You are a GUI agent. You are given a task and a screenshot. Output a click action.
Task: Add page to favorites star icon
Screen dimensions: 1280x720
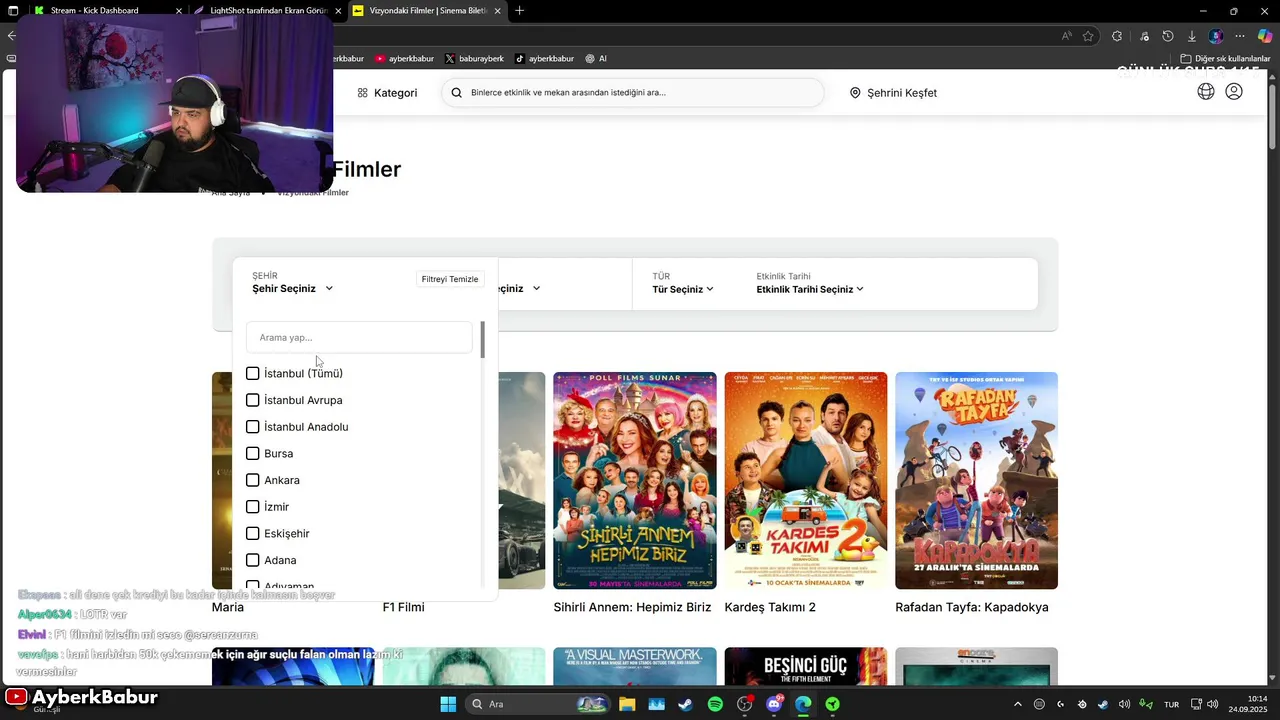point(1088,36)
